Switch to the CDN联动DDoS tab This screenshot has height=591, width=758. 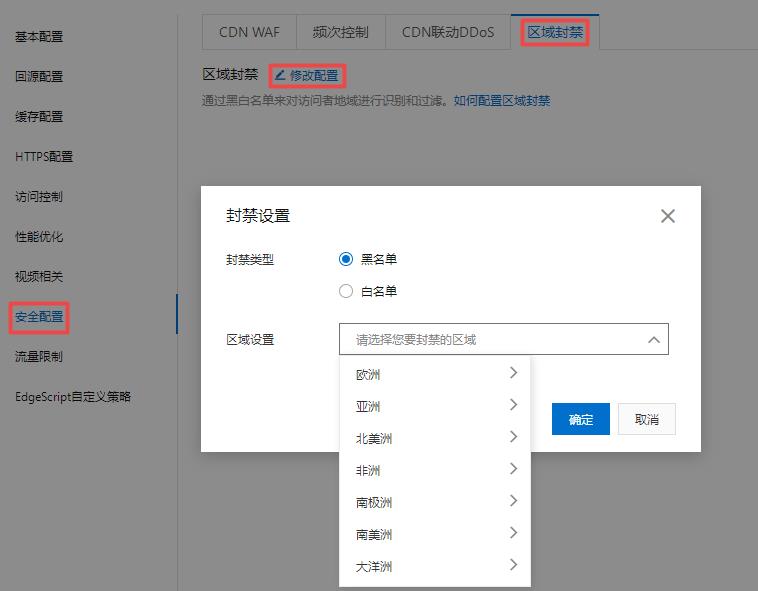[448, 32]
